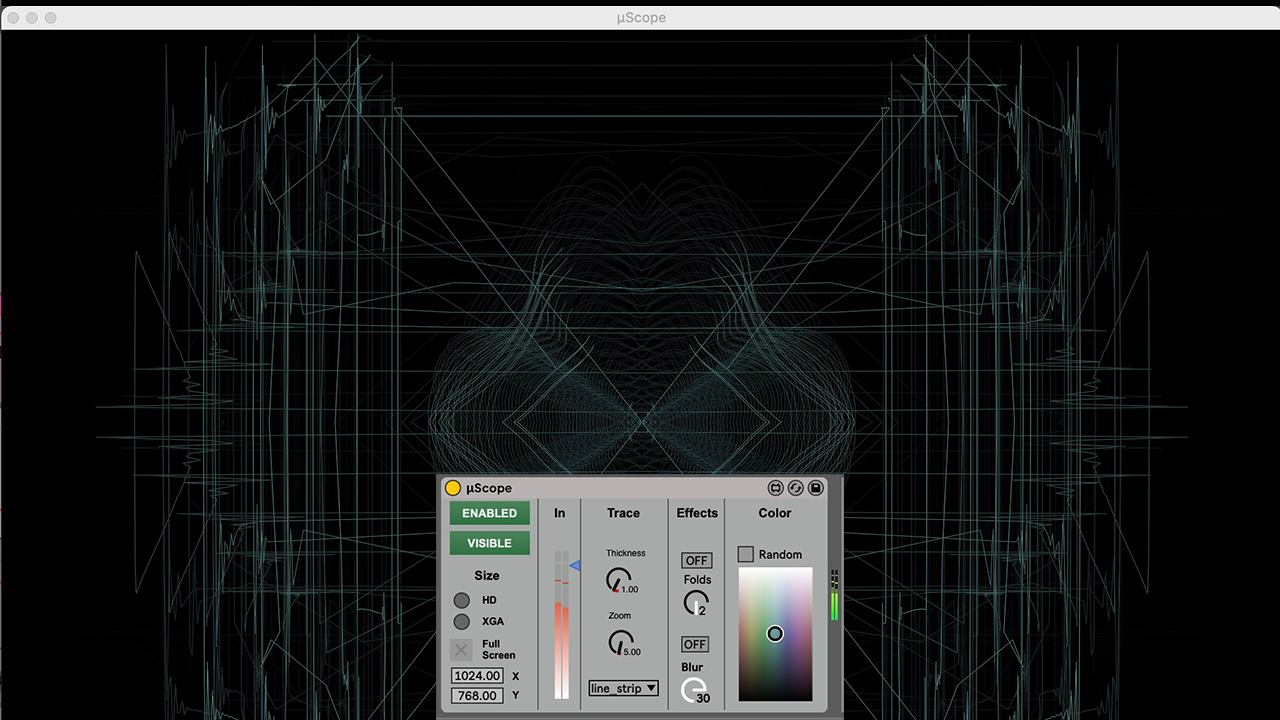
Task: Toggle the Full Screen X box
Action: (x=461, y=650)
